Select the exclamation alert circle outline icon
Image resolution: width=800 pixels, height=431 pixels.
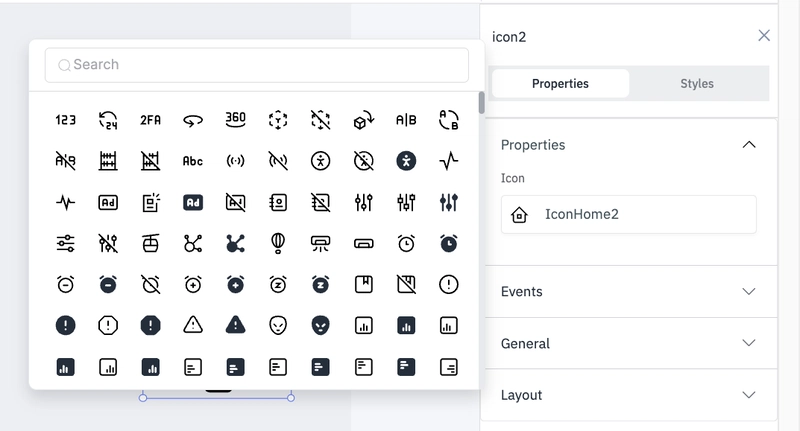[448, 284]
